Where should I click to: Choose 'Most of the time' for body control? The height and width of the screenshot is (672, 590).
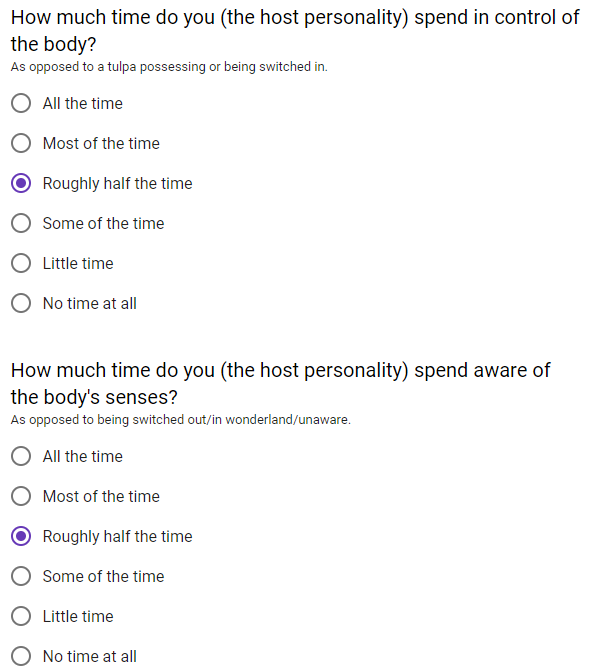click(21, 143)
